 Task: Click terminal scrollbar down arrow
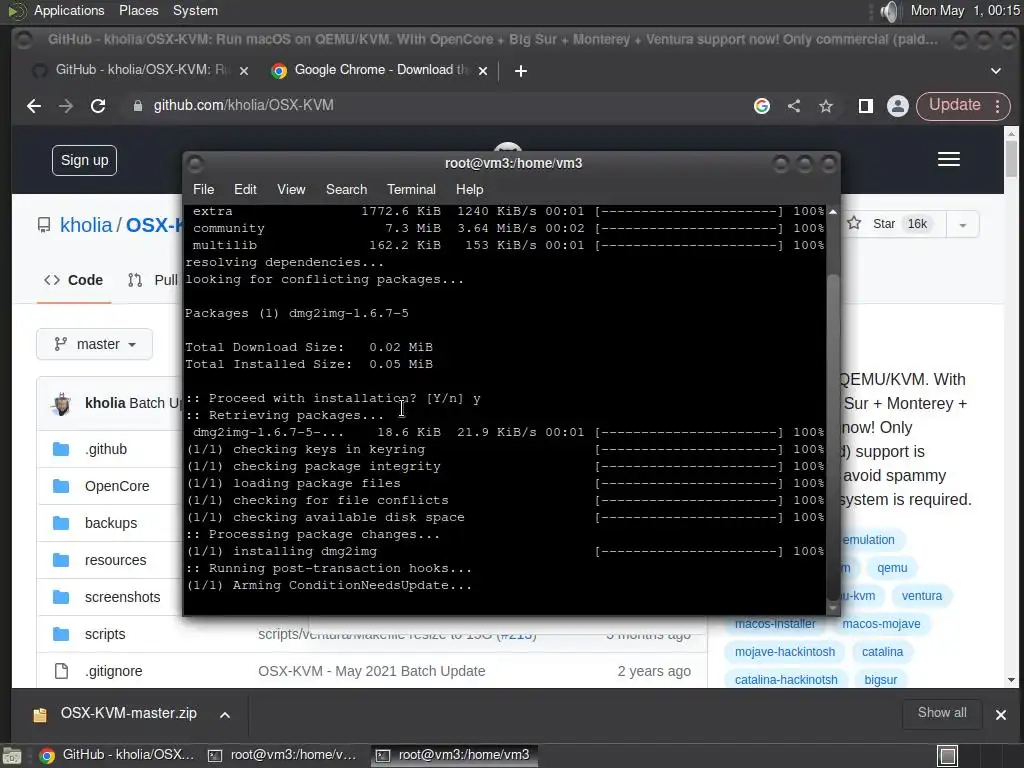(x=833, y=608)
